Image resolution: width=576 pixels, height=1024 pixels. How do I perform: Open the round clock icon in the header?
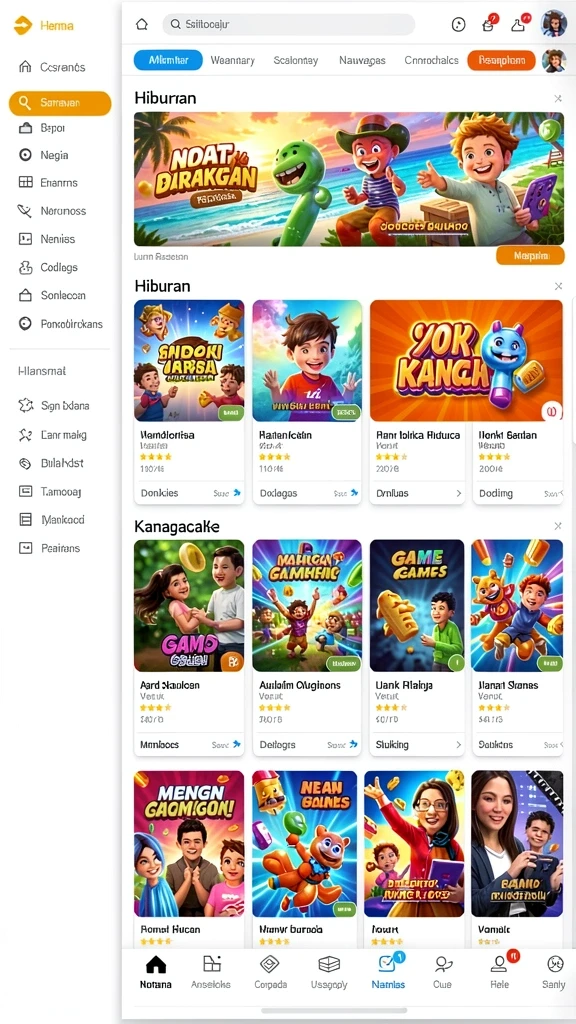[458, 25]
